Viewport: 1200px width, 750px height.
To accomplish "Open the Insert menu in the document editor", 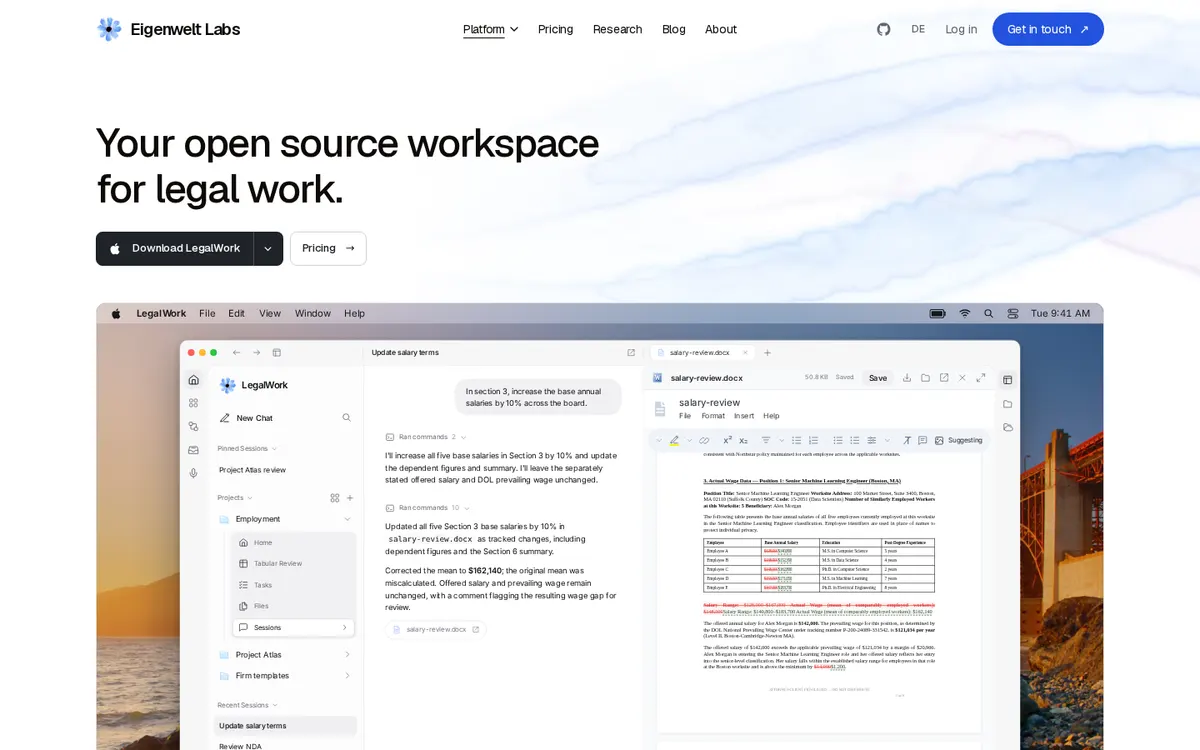I will tap(744, 416).
